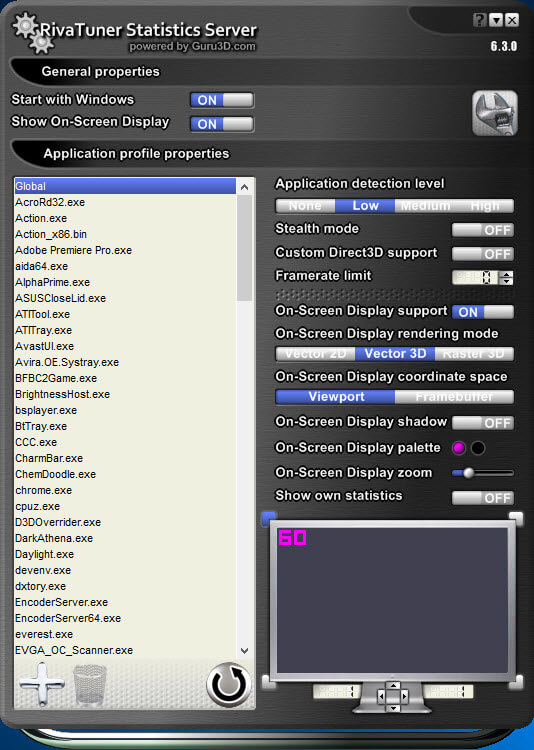
Task: Select BFBC2Game.exe profile
Action: click(125, 378)
